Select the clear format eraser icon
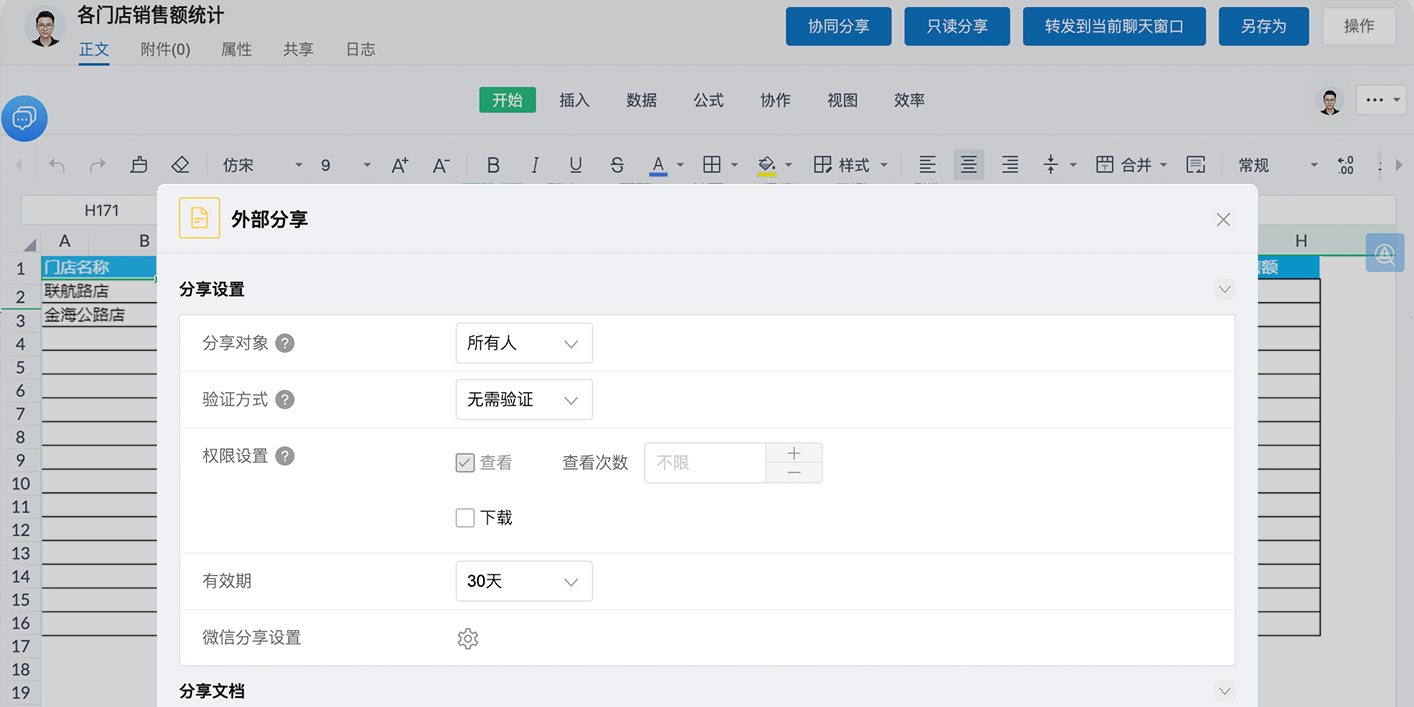Image resolution: width=1414 pixels, height=707 pixels. pyautogui.click(x=180, y=165)
